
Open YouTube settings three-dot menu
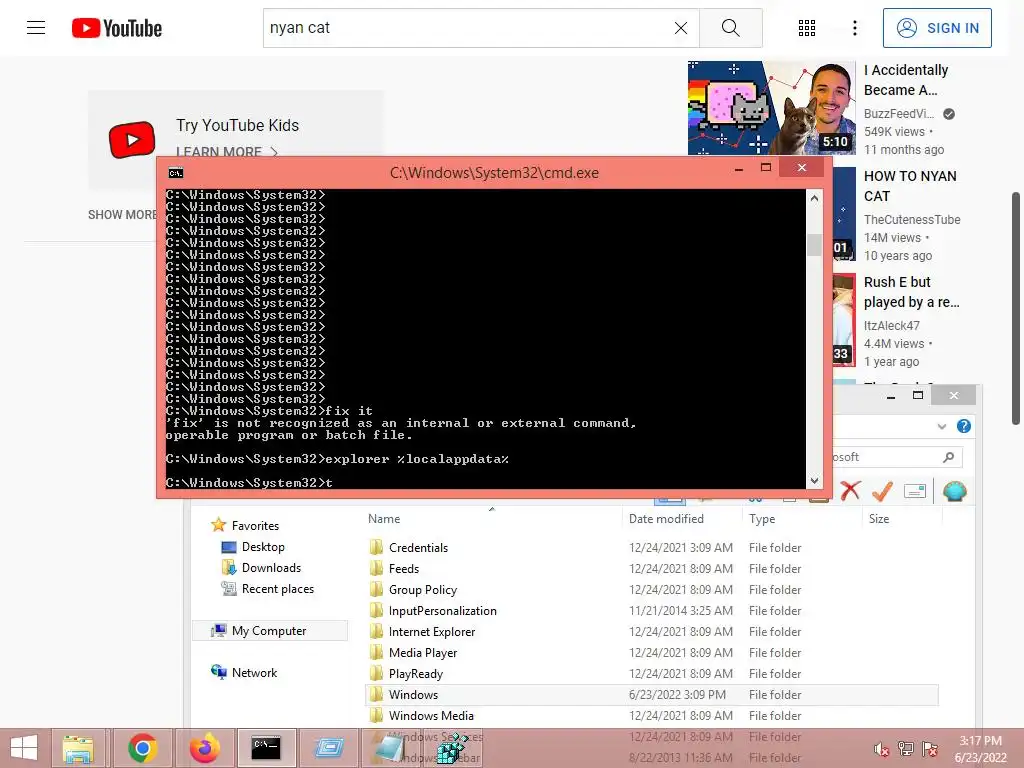pos(854,28)
